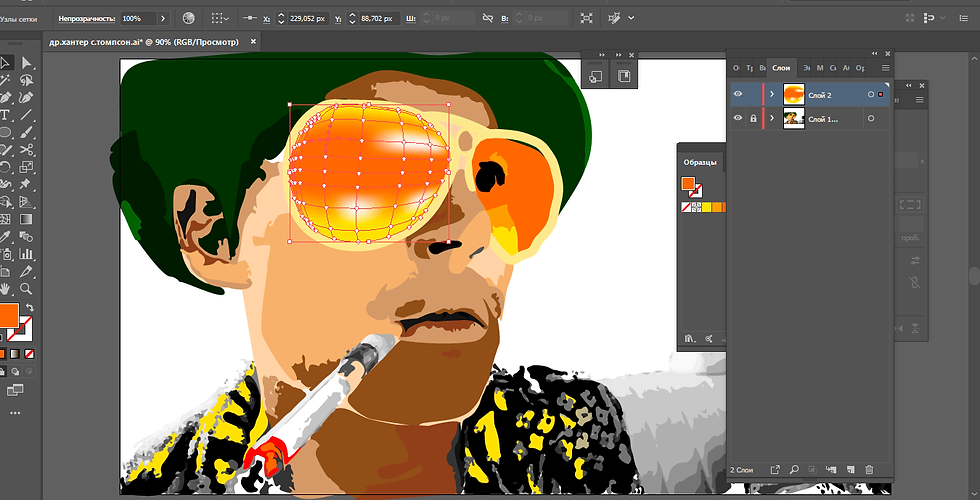The width and height of the screenshot is (980, 500).
Task: Click Collect for Export icon in Layers panel
Action: point(776,469)
